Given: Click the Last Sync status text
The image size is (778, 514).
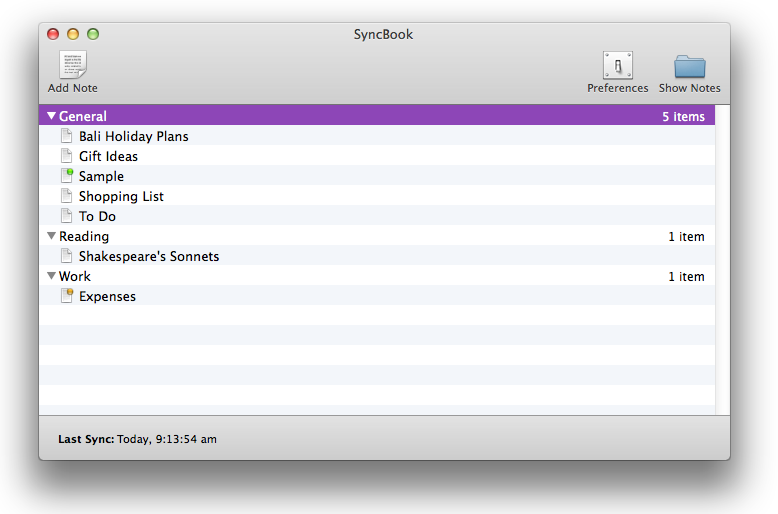Looking at the screenshot, I should [x=137, y=439].
